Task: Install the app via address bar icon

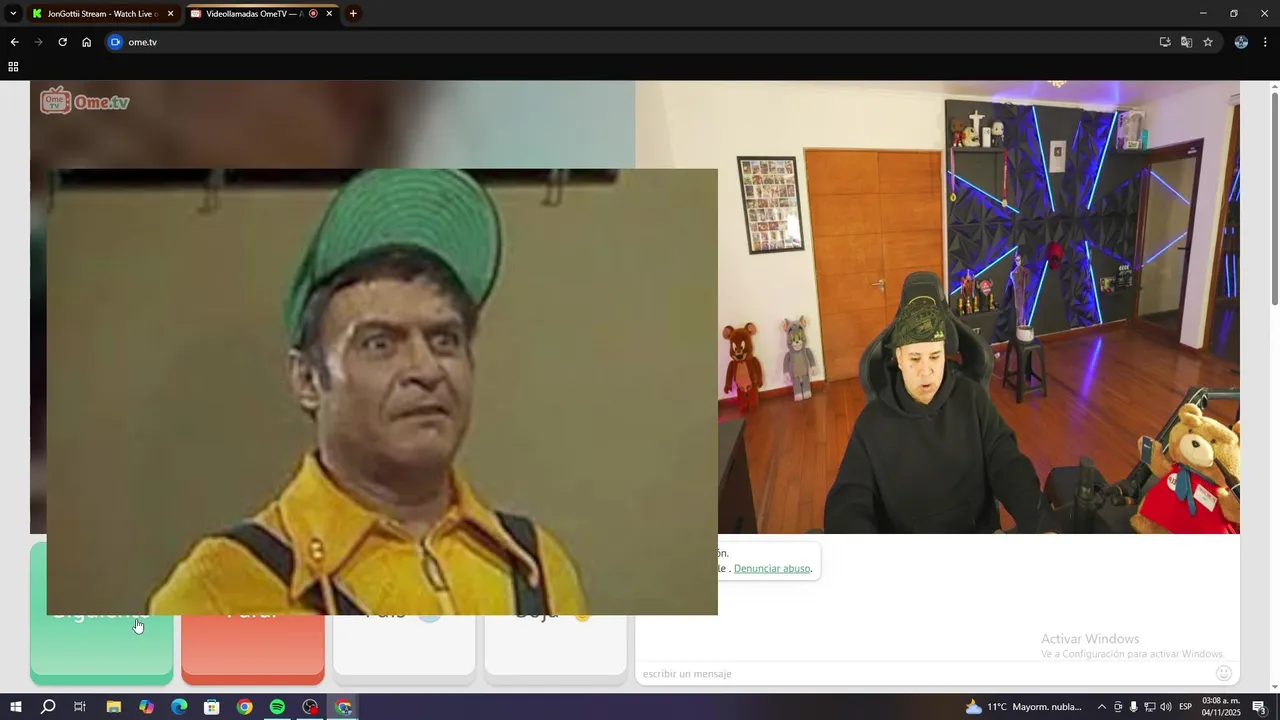Action: [x=1165, y=42]
